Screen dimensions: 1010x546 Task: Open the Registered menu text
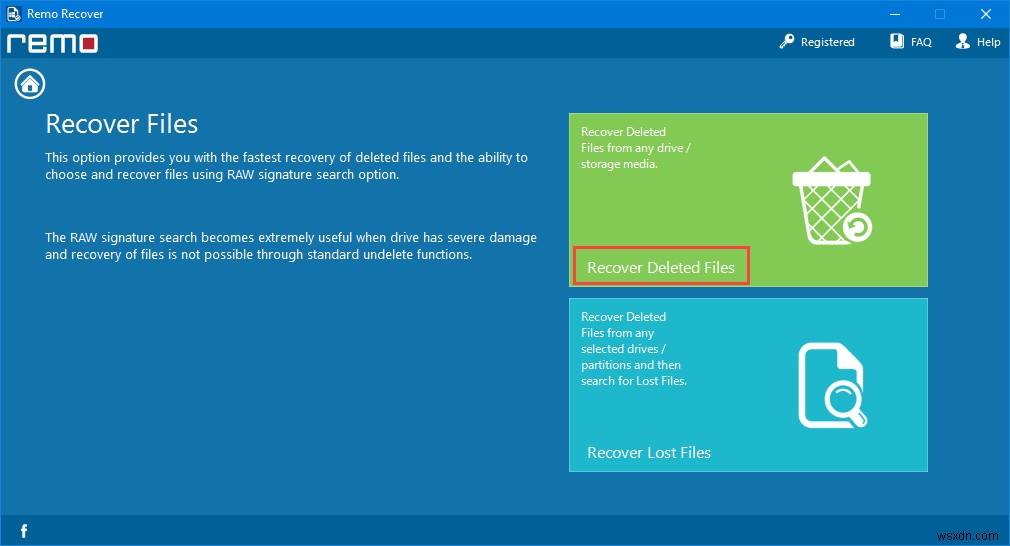click(828, 42)
